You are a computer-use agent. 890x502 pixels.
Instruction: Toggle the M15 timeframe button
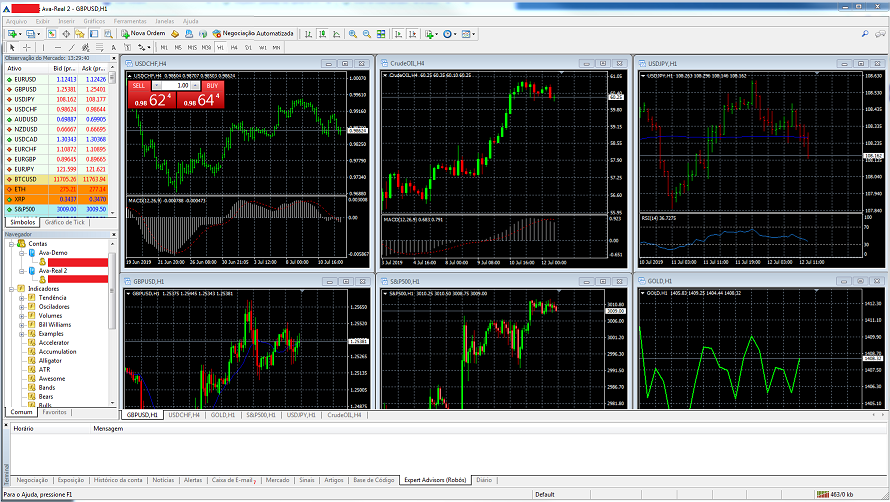point(192,48)
